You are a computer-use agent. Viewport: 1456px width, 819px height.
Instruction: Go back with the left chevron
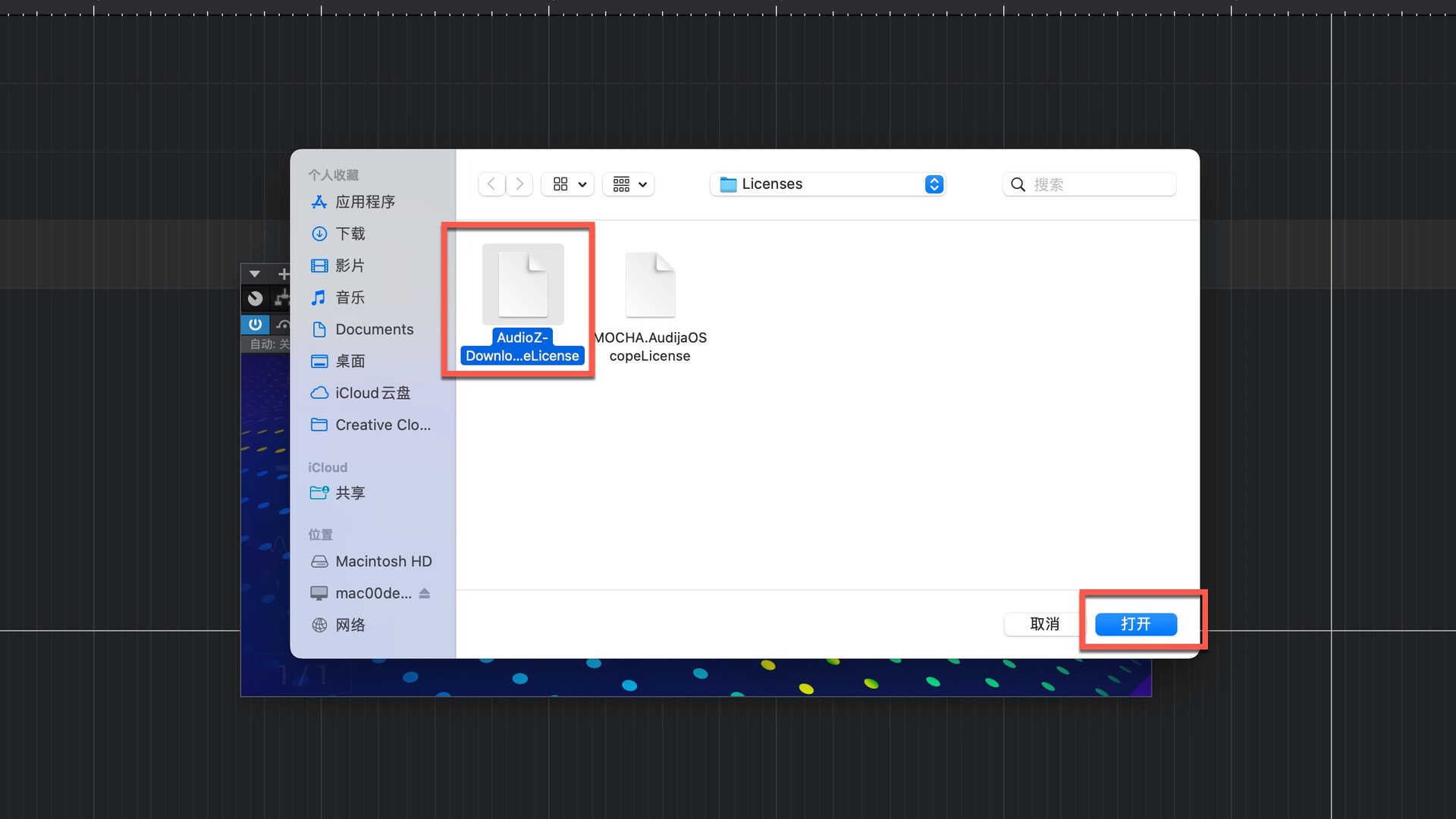pos(491,184)
